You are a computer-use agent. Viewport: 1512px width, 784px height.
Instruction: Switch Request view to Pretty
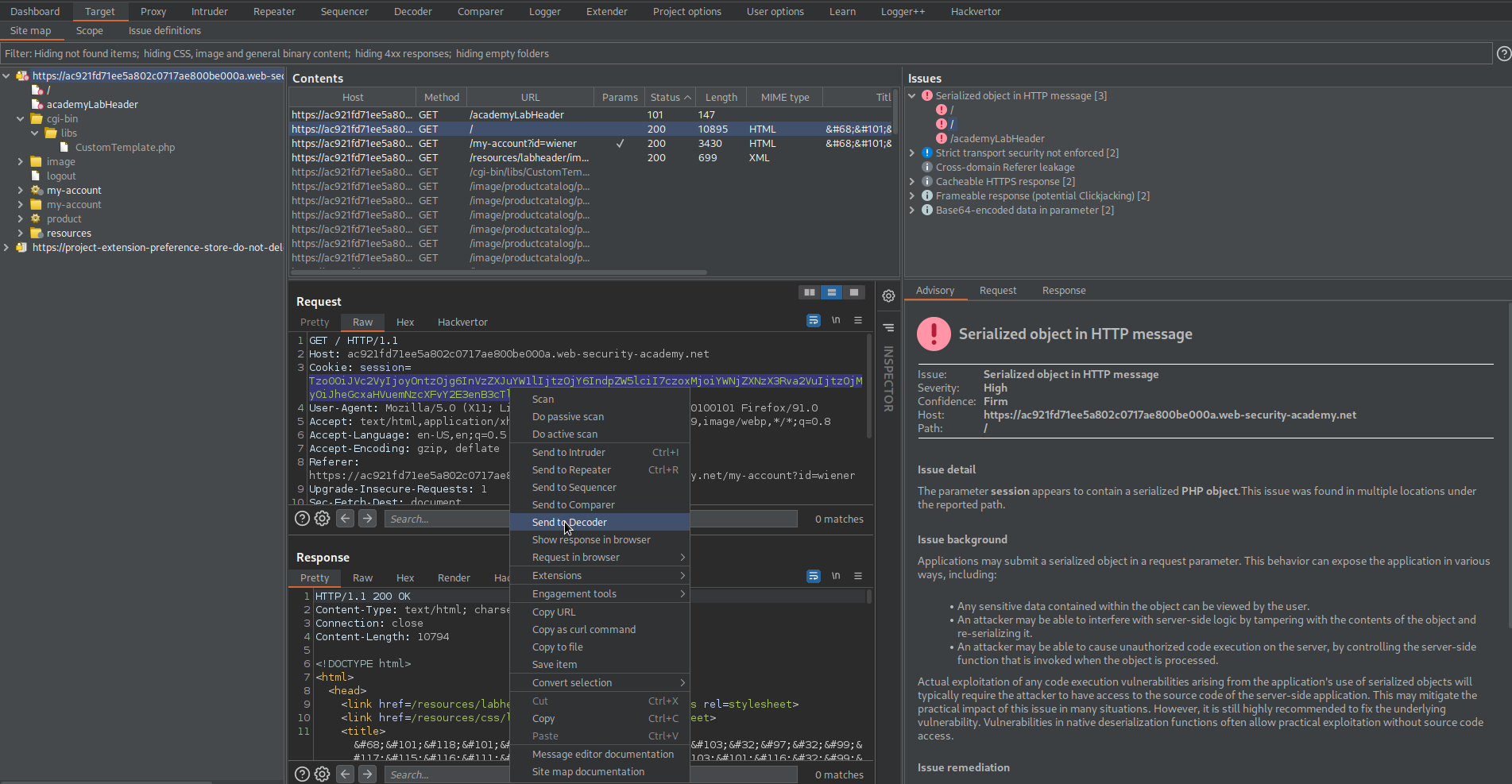[315, 322]
